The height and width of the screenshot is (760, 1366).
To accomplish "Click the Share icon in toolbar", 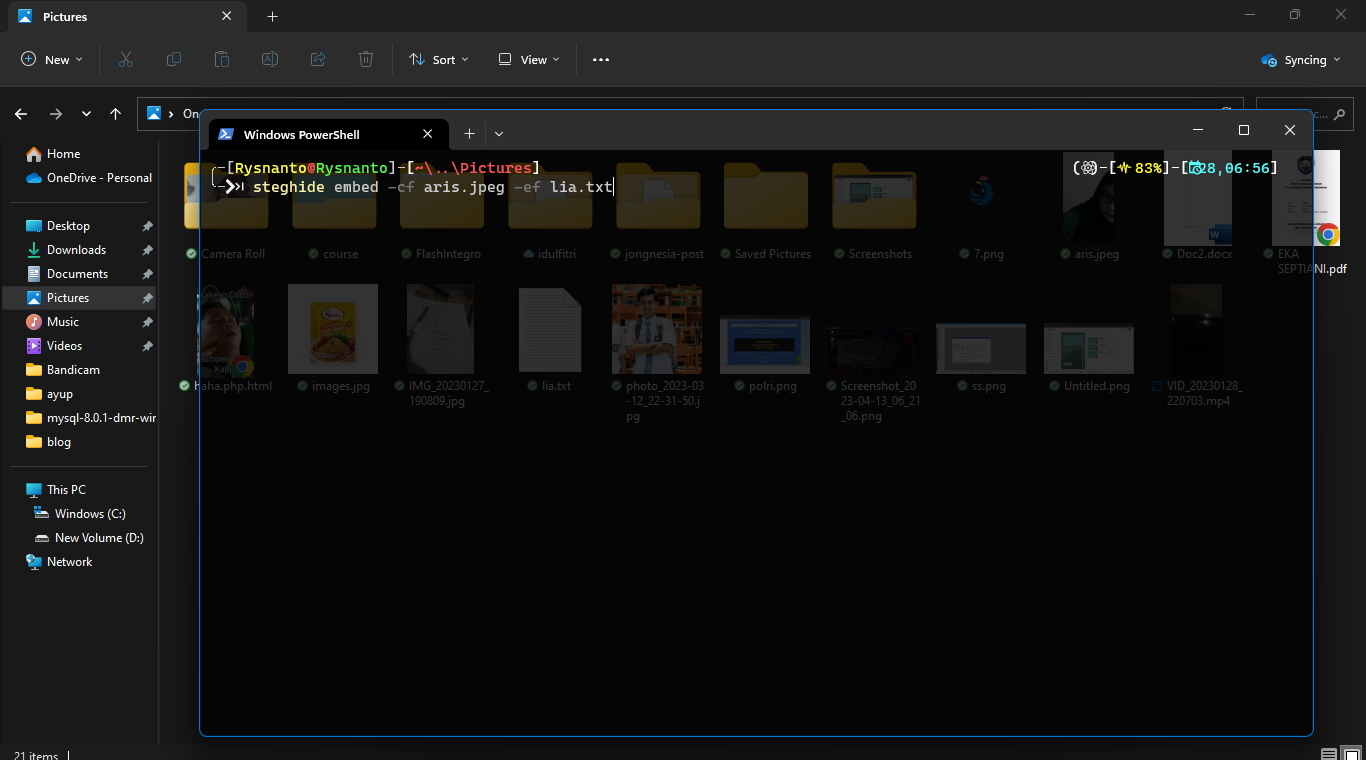I will tap(318, 60).
